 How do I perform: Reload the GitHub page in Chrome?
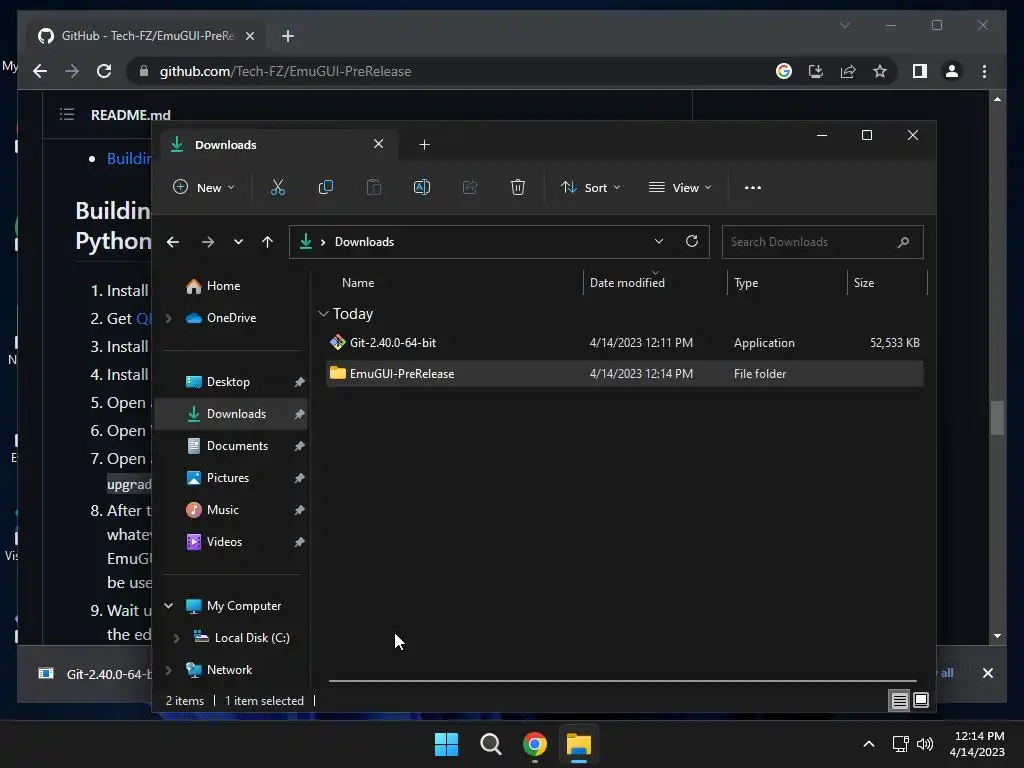(x=104, y=71)
